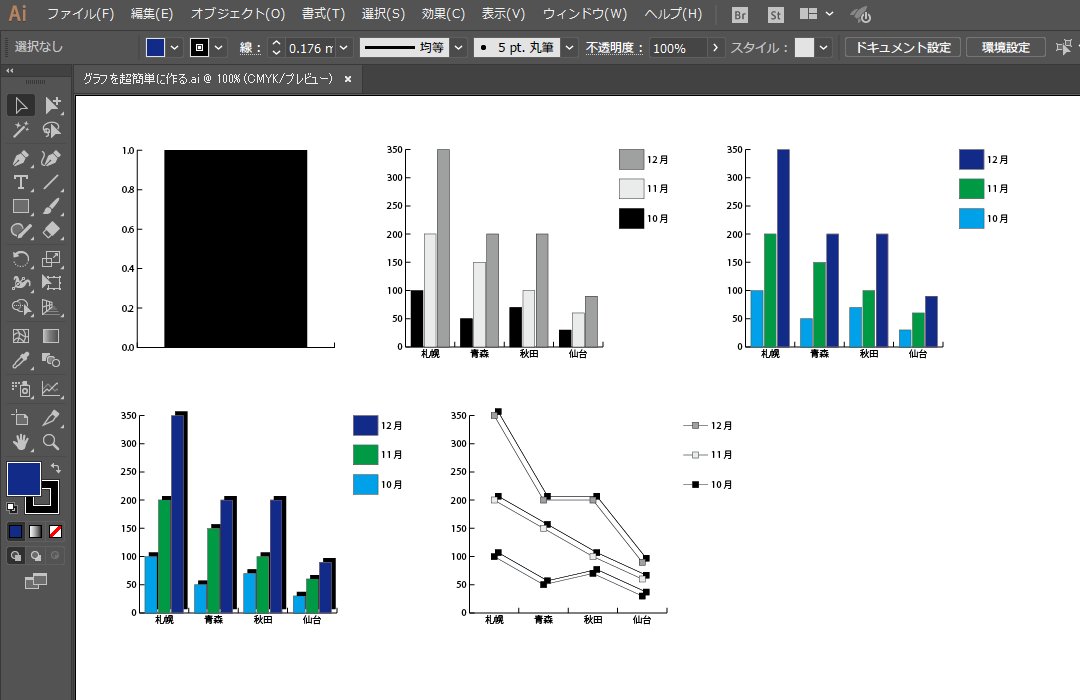1080x700 pixels.
Task: Open the stroke color dropdown in control bar
Action: [218, 48]
